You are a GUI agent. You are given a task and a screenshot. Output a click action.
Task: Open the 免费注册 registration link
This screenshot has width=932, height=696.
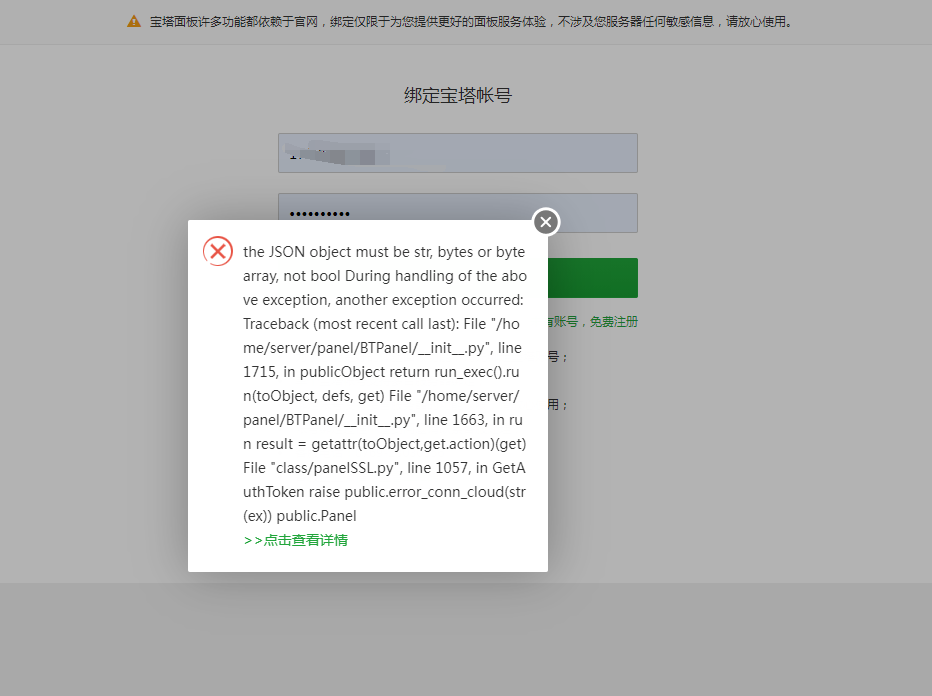pyautogui.click(x=613, y=322)
